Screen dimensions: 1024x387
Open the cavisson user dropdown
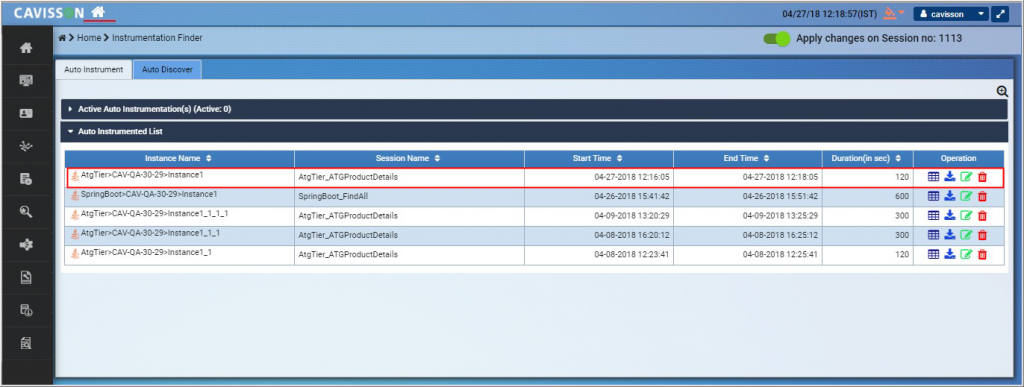coord(952,14)
